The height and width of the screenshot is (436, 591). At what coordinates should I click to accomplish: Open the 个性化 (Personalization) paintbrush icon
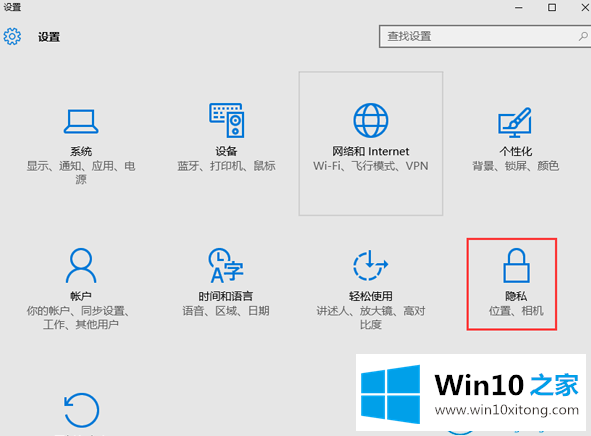click(x=515, y=122)
